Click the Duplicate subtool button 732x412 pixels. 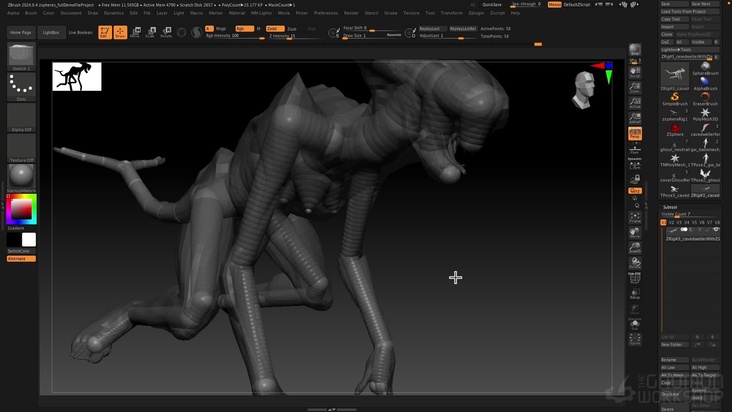pyautogui.click(x=674, y=394)
